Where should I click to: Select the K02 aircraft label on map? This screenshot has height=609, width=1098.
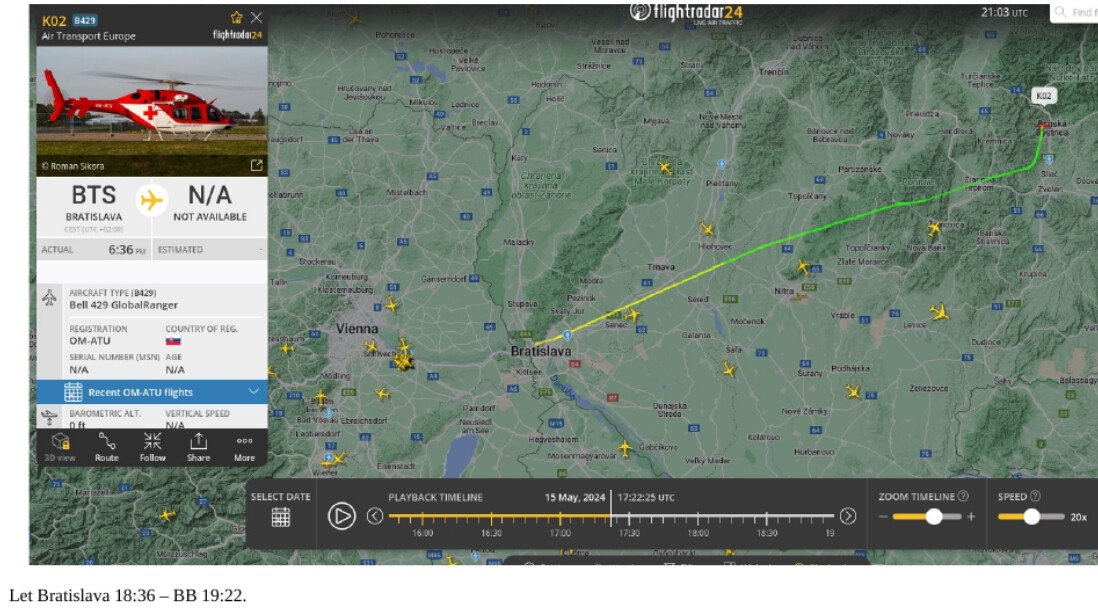coord(1043,96)
